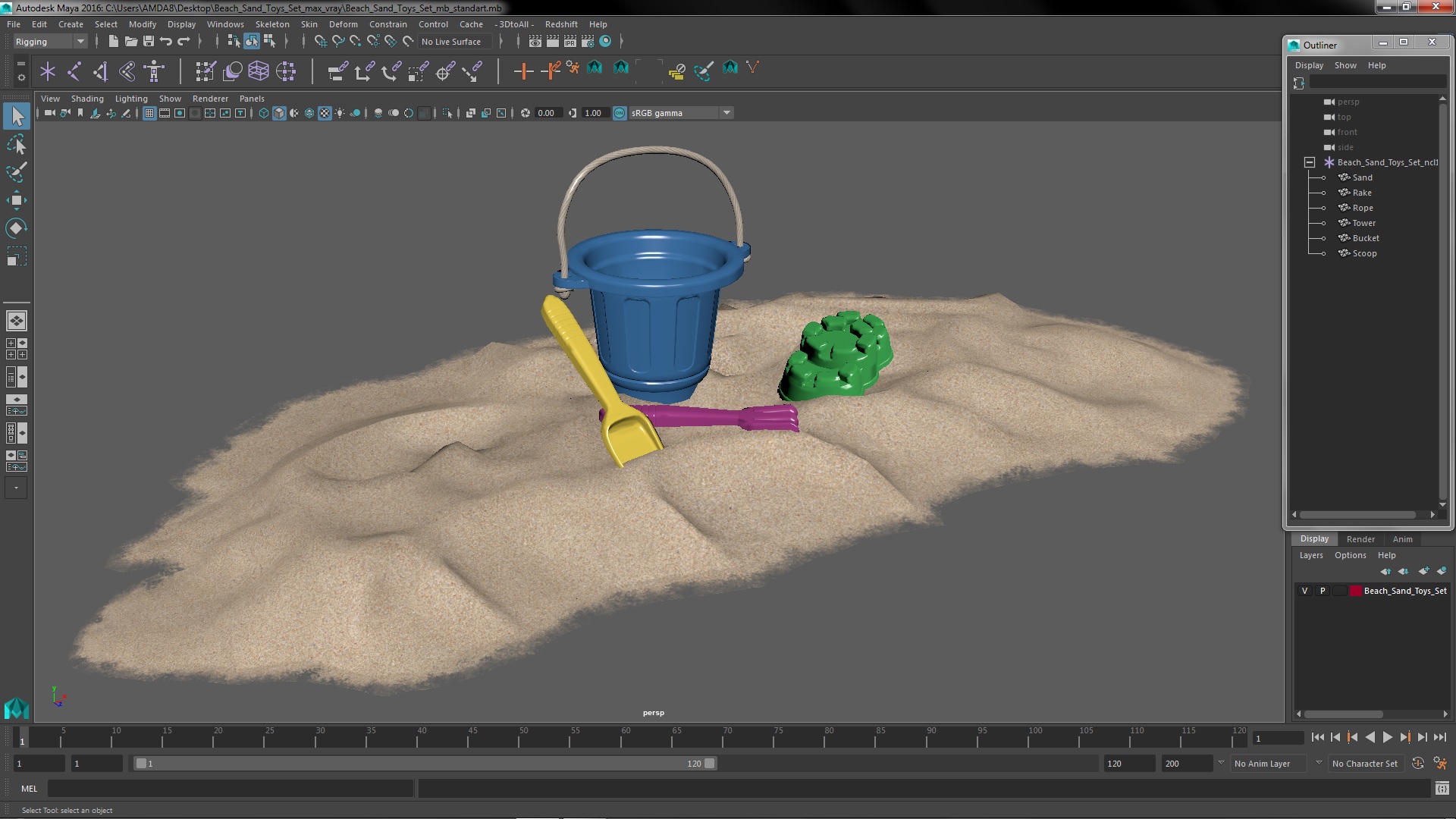Viewport: 1456px width, 819px height.
Task: Click the Create Joint tool icon
Action: (x=74, y=71)
